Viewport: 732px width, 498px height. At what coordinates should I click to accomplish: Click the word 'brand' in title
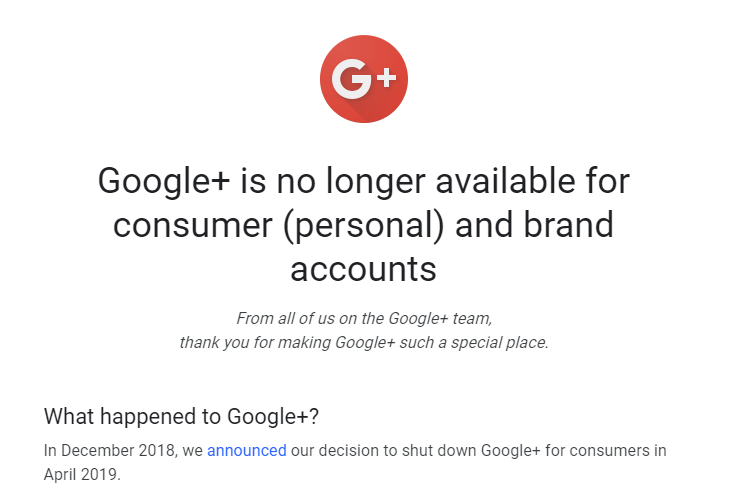[568, 224]
